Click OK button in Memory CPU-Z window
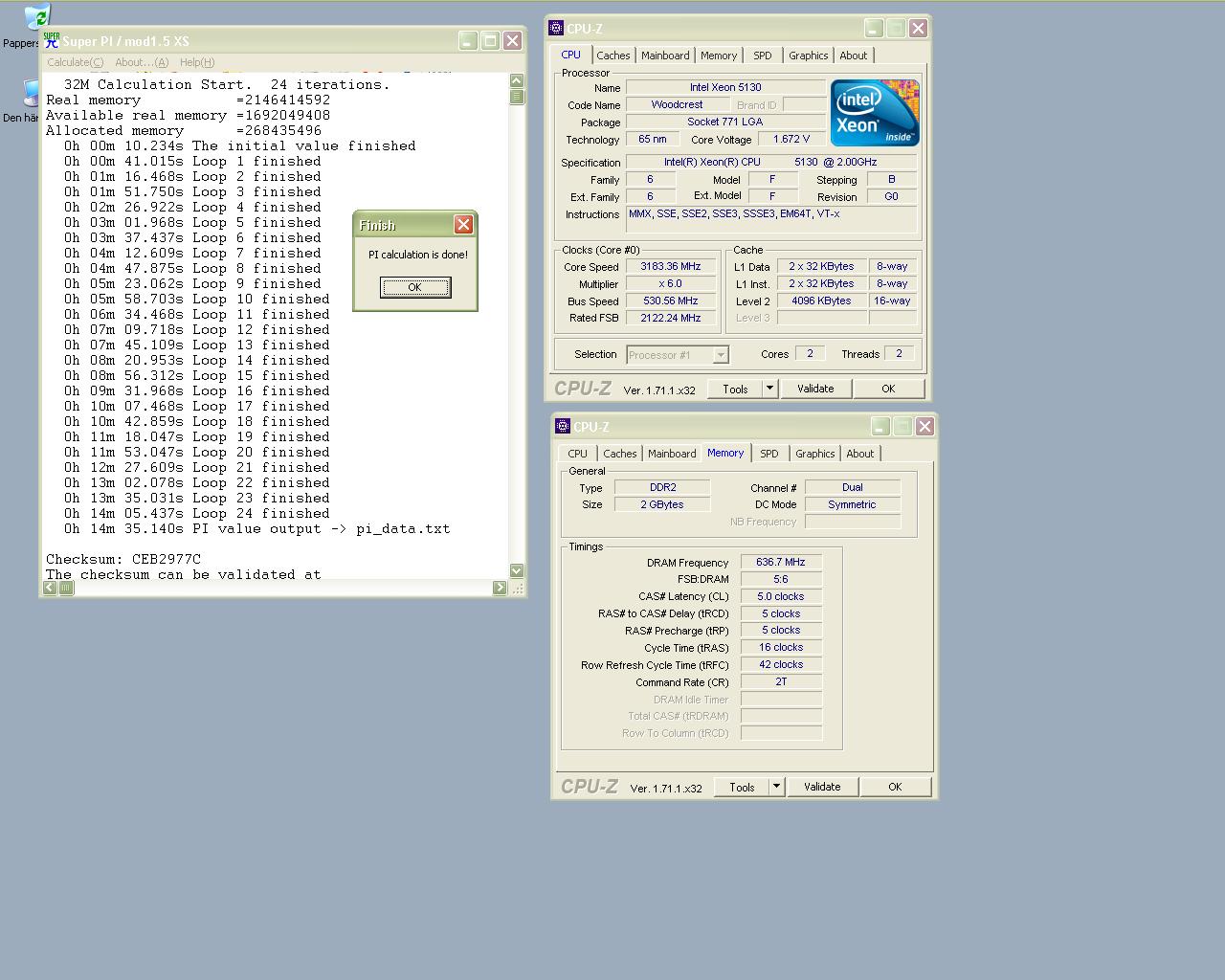This screenshot has width=1225, height=980. (x=895, y=787)
